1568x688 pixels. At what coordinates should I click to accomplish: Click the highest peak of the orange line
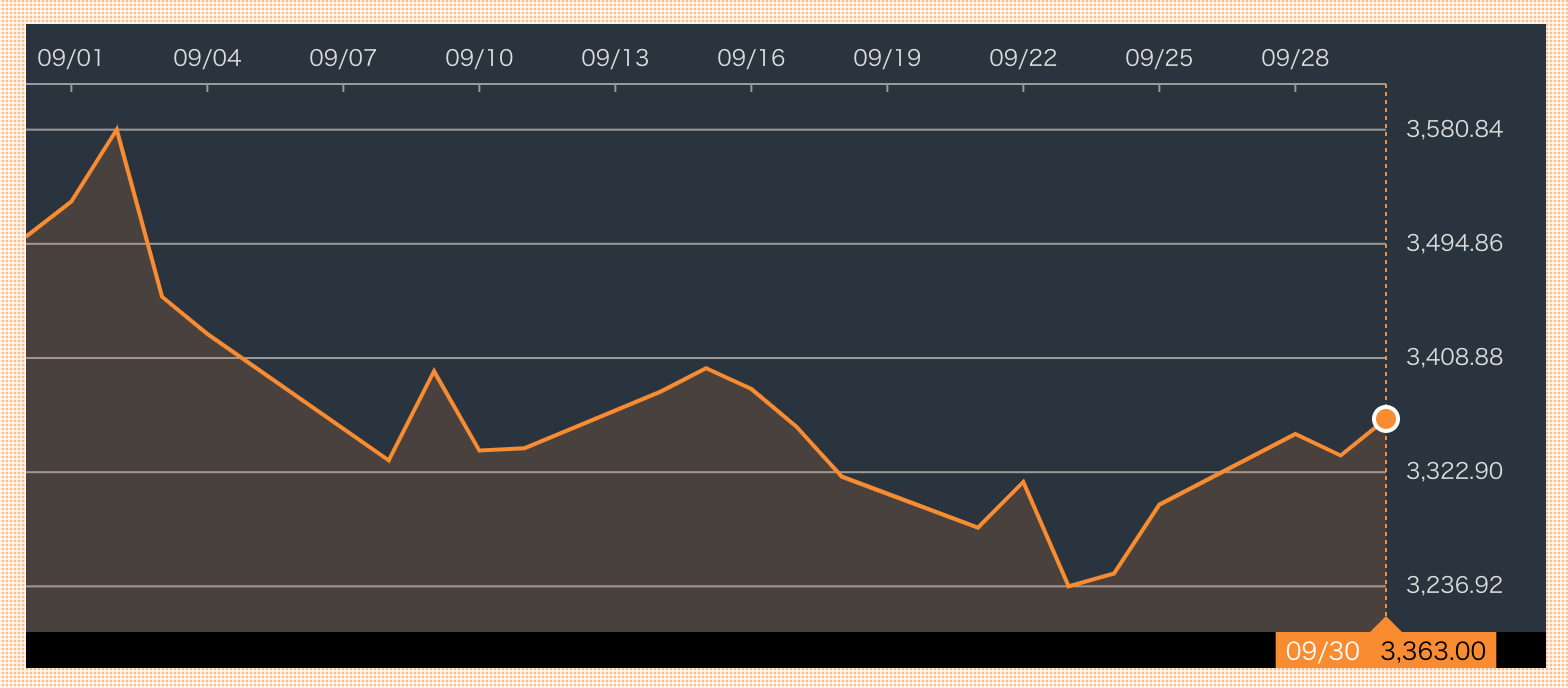click(117, 129)
